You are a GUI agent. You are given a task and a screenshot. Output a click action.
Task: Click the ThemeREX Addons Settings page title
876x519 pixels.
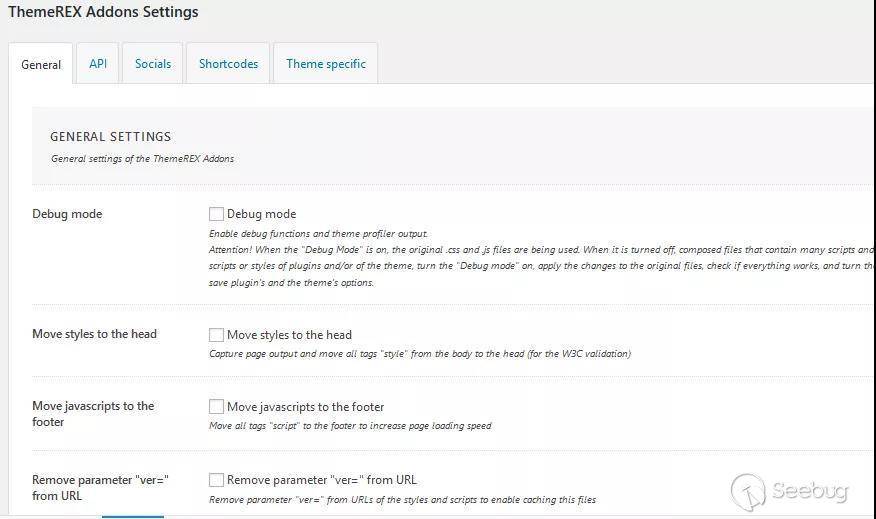click(103, 13)
